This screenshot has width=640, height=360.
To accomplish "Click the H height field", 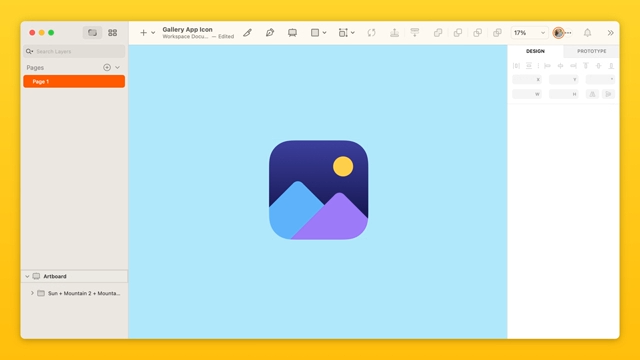I will [x=564, y=94].
